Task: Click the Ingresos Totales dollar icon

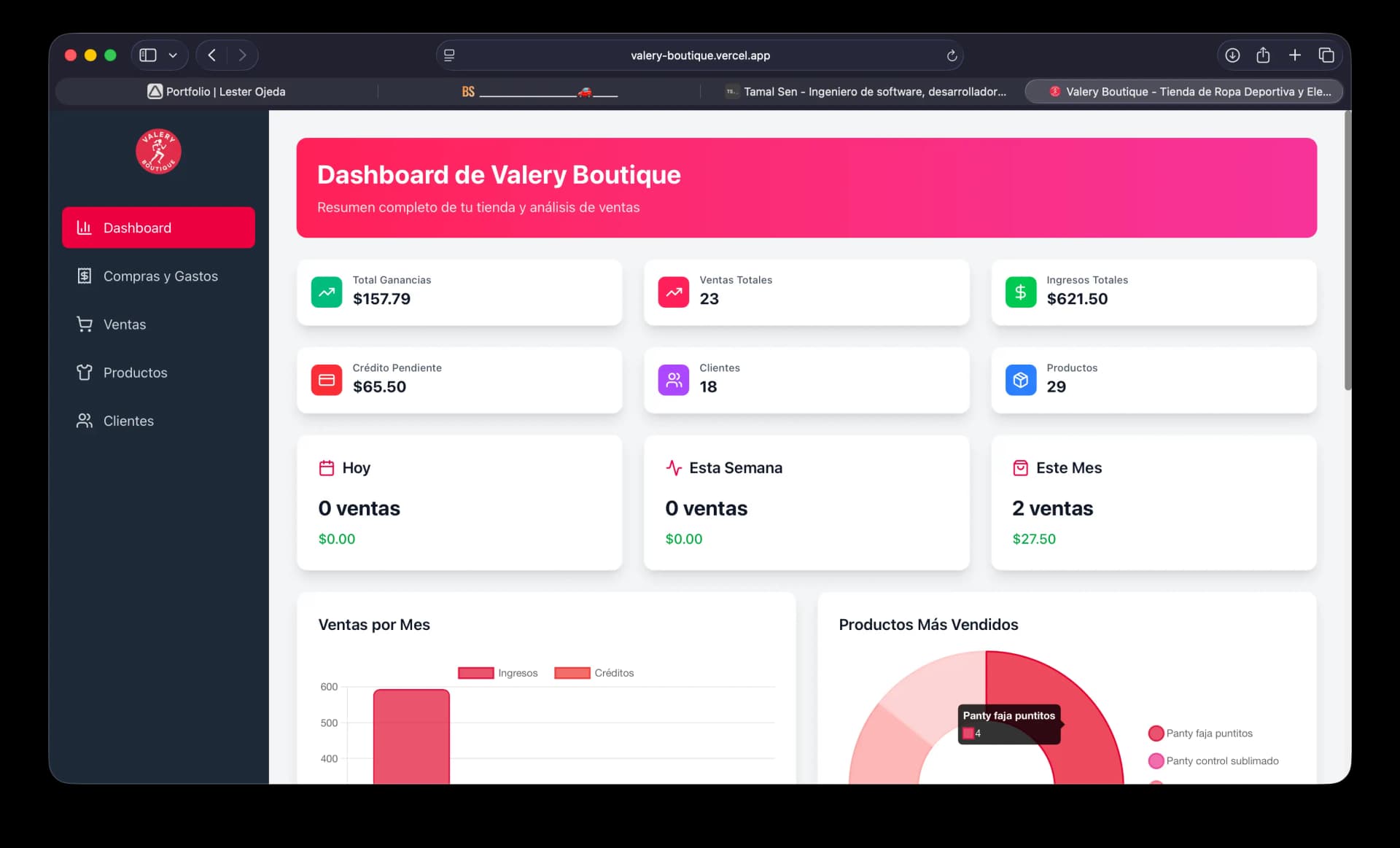Action: click(x=1020, y=292)
